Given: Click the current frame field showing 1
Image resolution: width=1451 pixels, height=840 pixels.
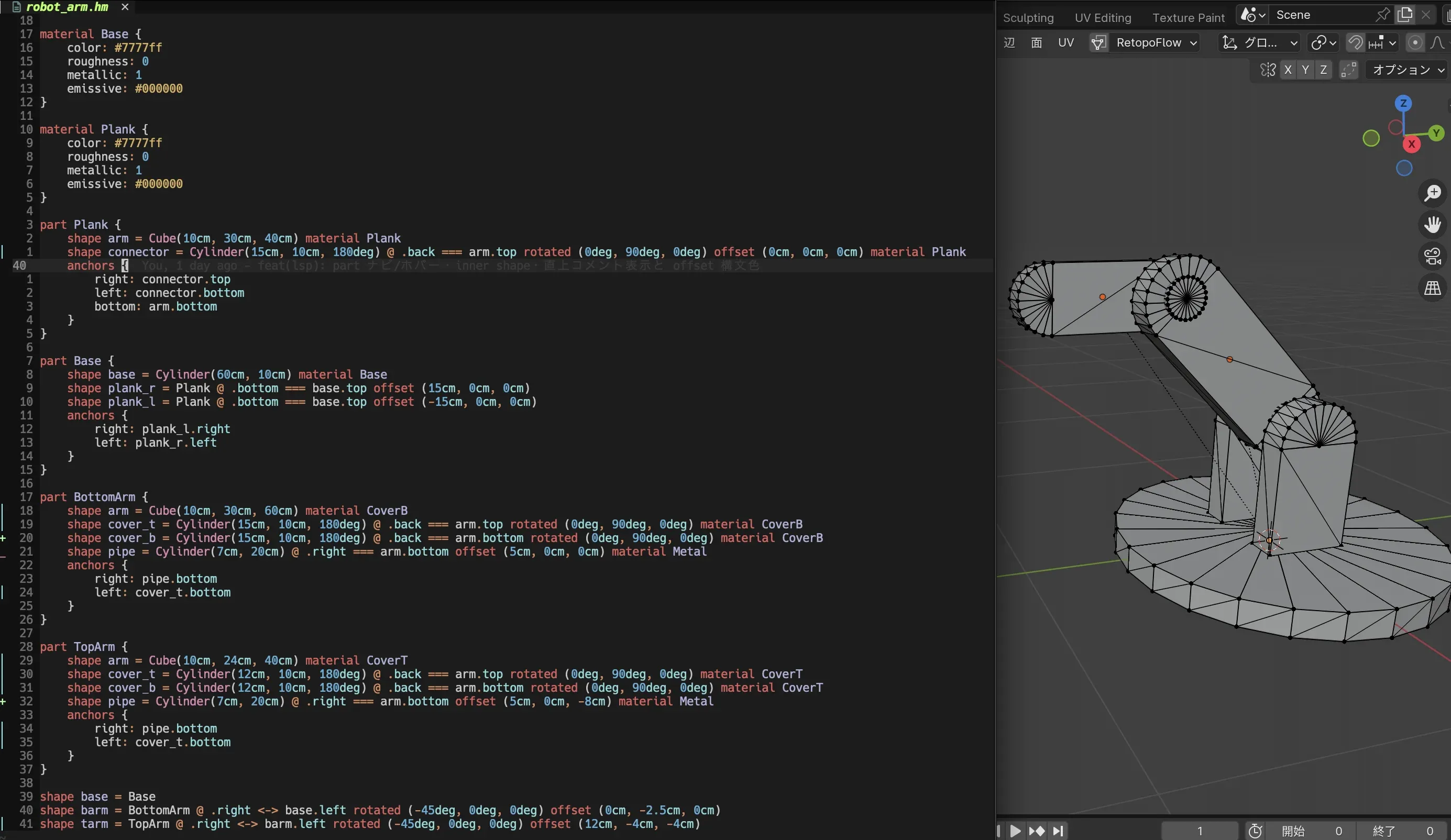Looking at the screenshot, I should pyautogui.click(x=1200, y=831).
